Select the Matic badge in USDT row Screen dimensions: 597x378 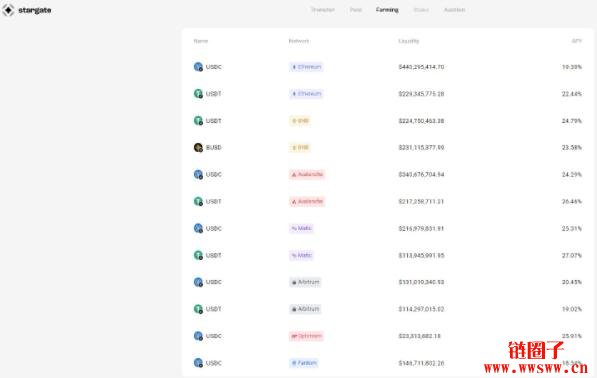(302, 255)
